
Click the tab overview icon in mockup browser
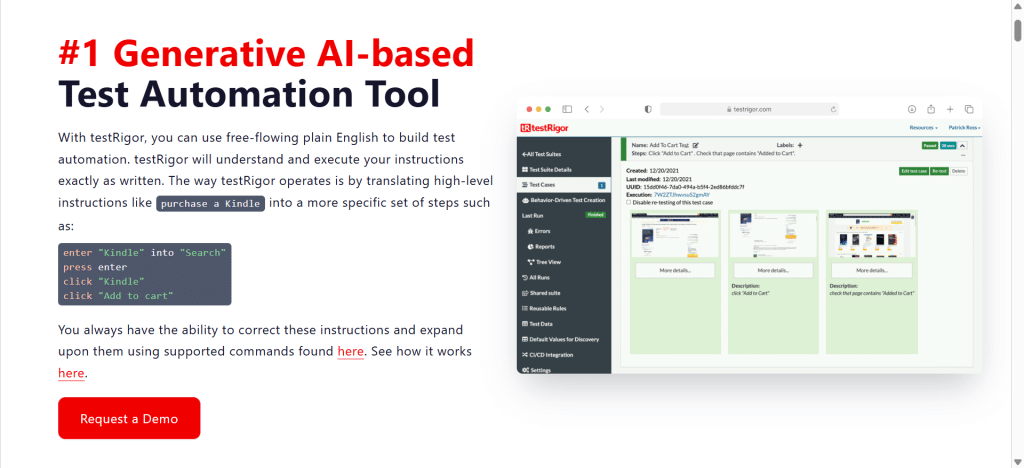[x=969, y=109]
